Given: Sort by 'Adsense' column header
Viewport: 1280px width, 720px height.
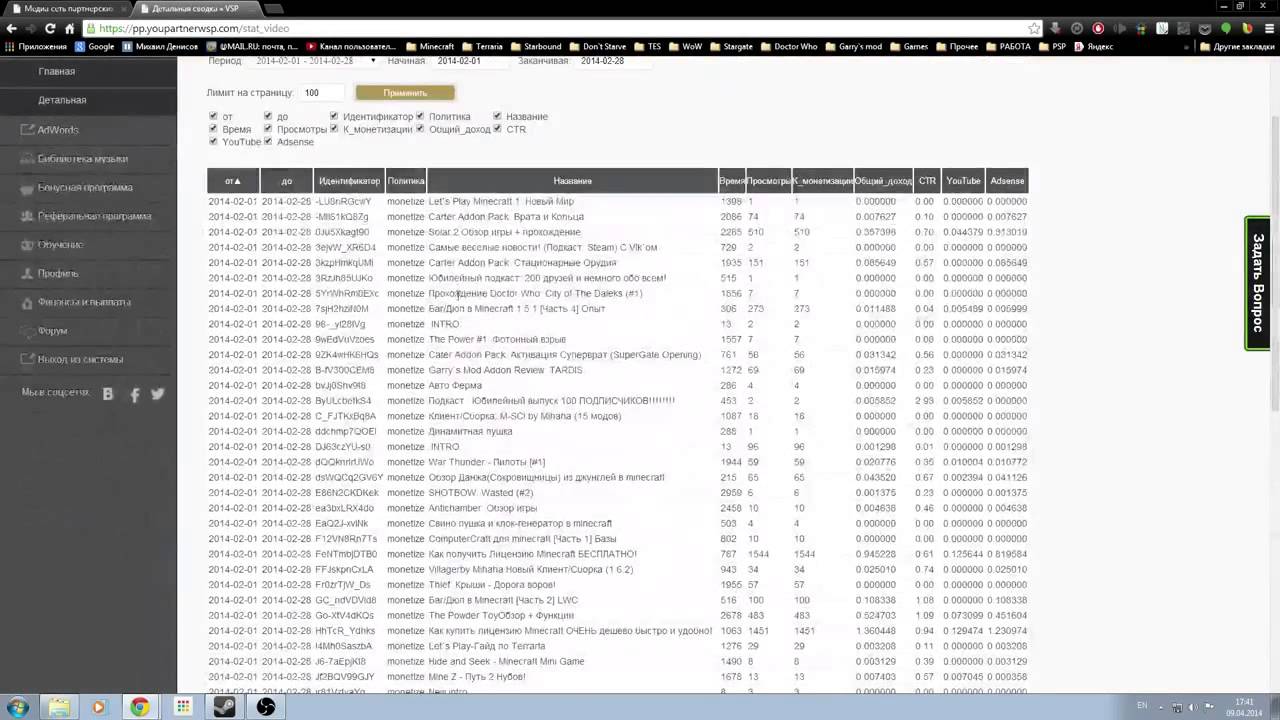Looking at the screenshot, I should 1007,181.
